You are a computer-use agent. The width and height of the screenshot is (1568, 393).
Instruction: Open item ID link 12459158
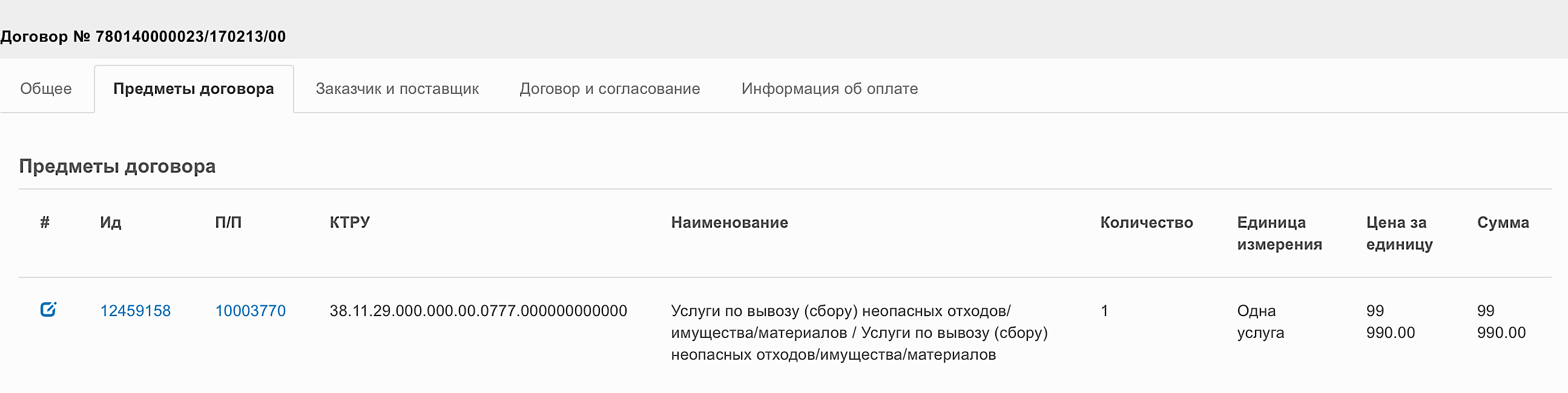click(x=135, y=311)
